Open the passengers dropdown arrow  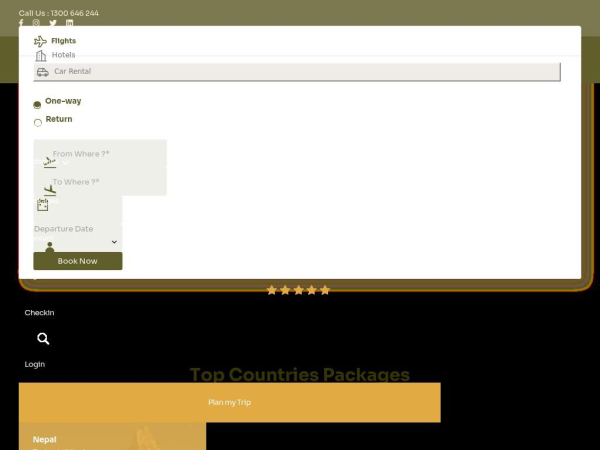(114, 242)
